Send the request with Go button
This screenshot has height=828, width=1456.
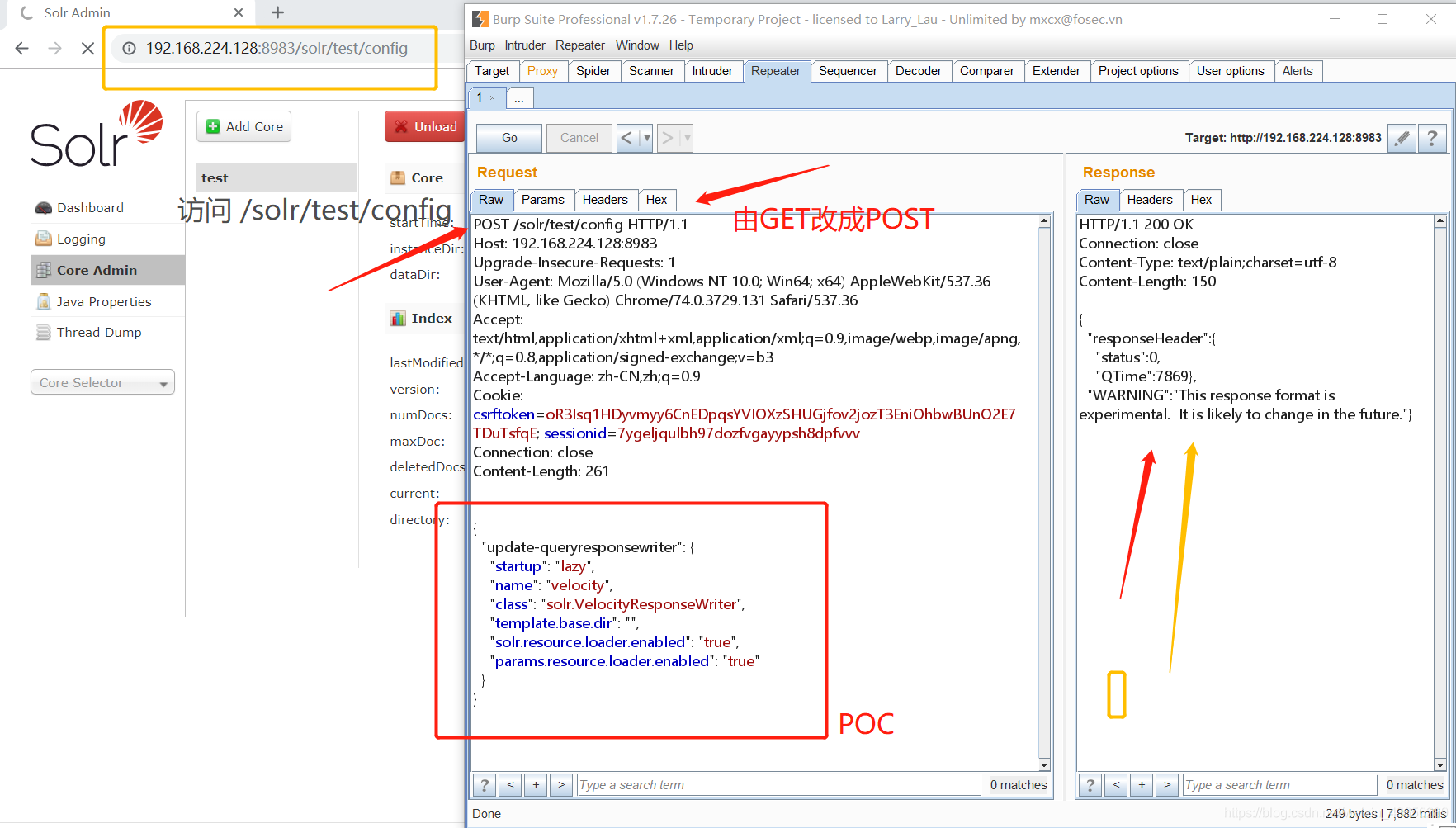click(x=510, y=138)
